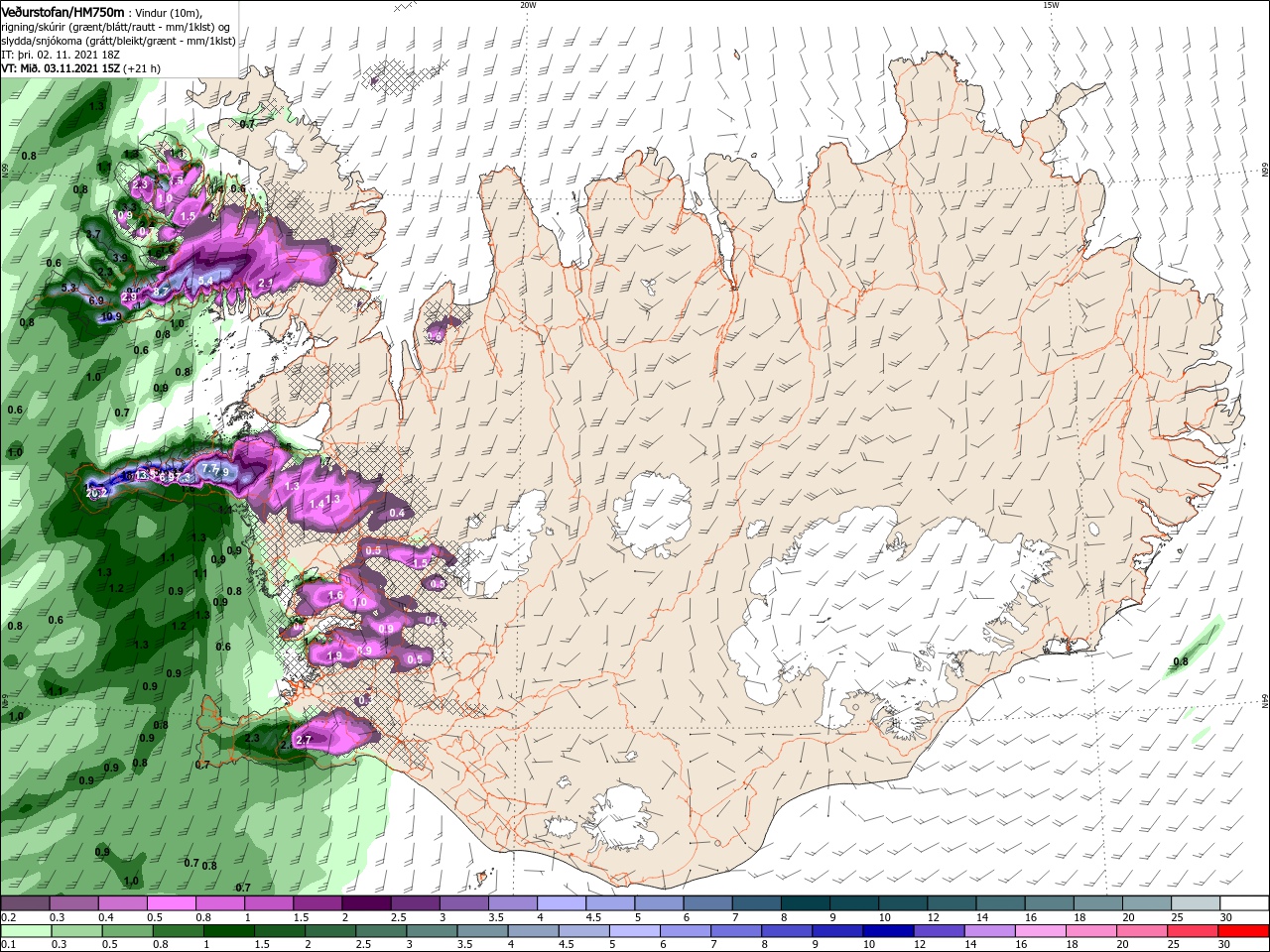This screenshot has height=952, width=1270.
Task: Click the 2.1 snowfall value label
Action: [x=265, y=284]
